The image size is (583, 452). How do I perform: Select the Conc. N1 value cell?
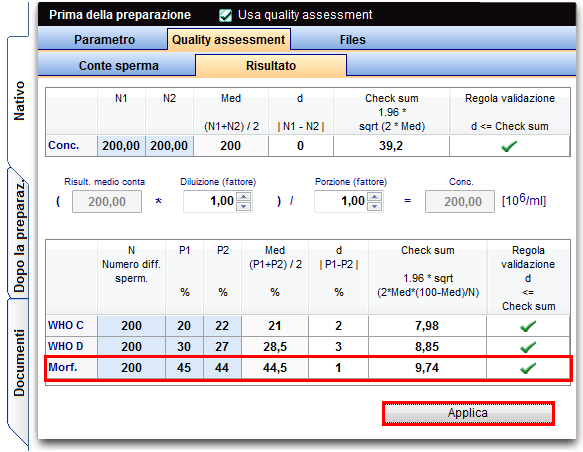coord(121,145)
